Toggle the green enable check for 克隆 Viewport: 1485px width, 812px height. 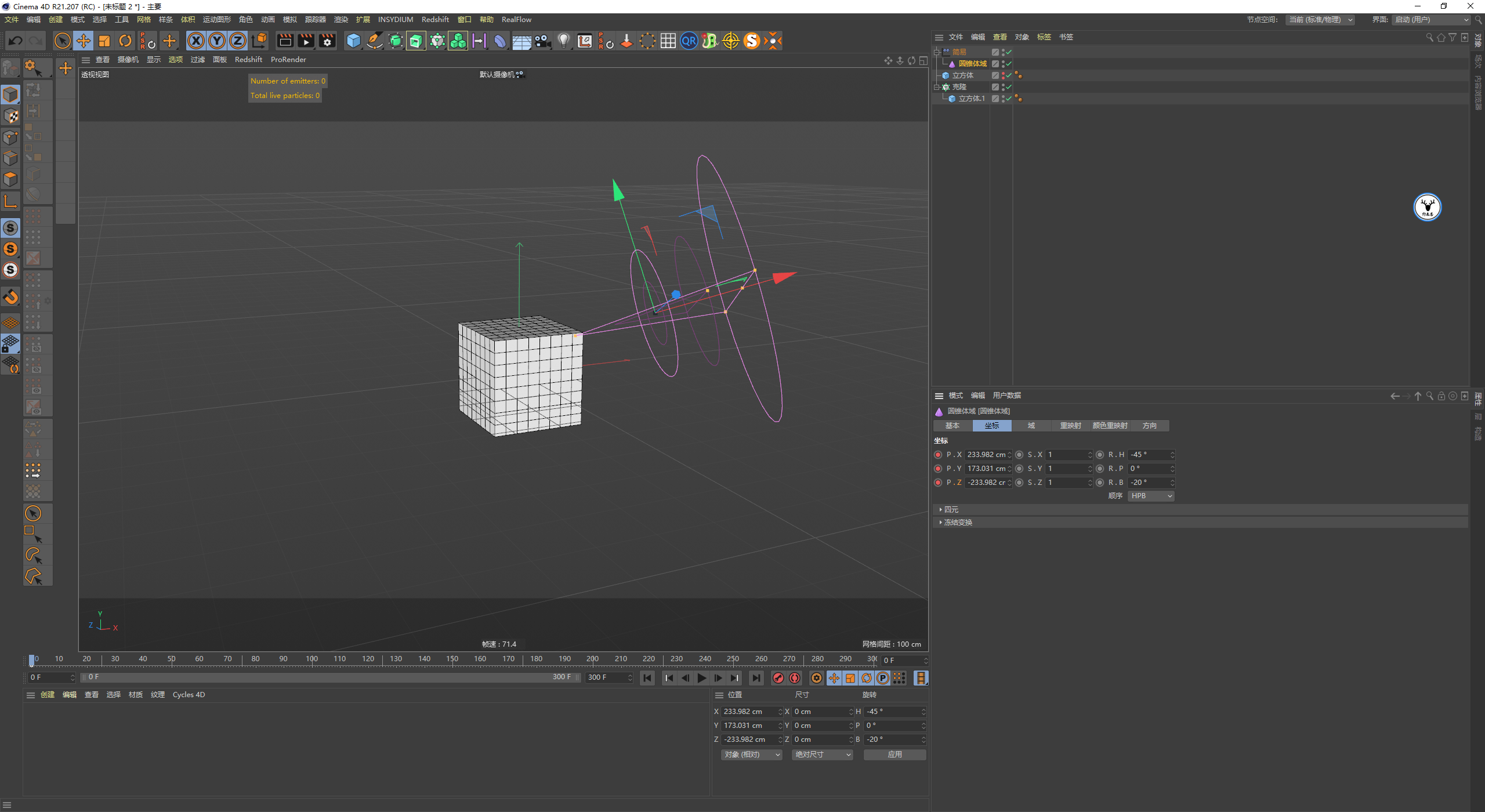[x=1009, y=87]
